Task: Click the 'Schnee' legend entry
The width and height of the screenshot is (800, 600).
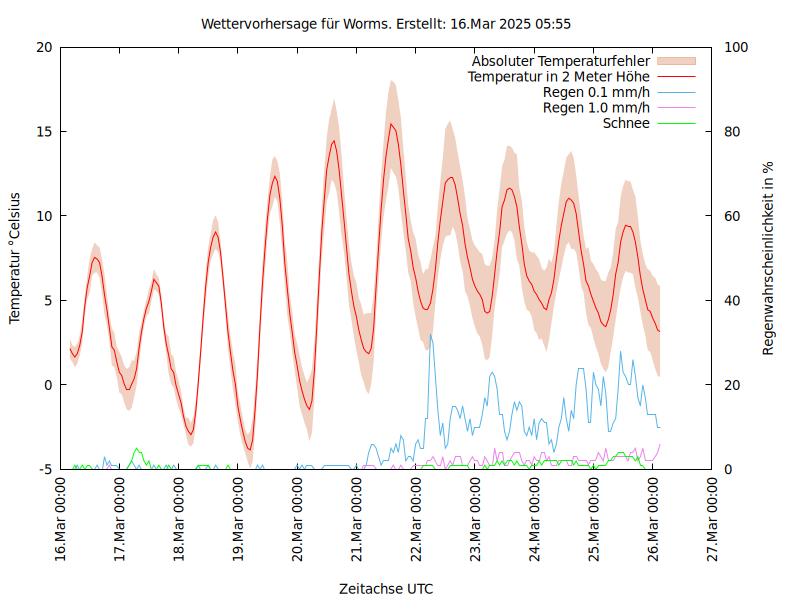Action: (626, 123)
